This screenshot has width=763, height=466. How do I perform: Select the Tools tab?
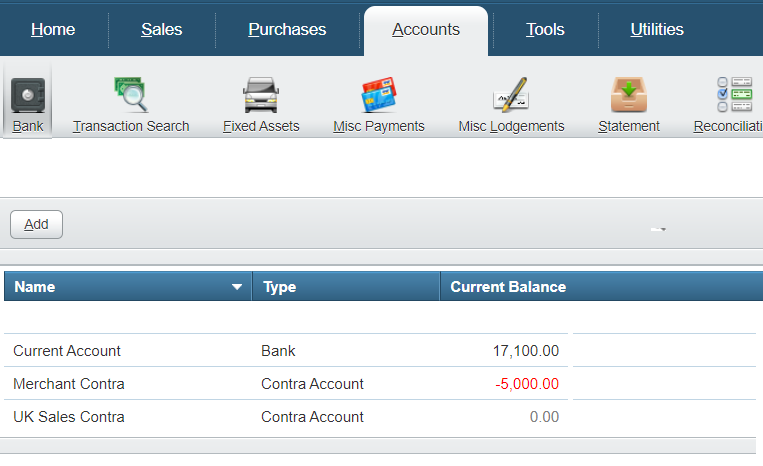tap(545, 29)
